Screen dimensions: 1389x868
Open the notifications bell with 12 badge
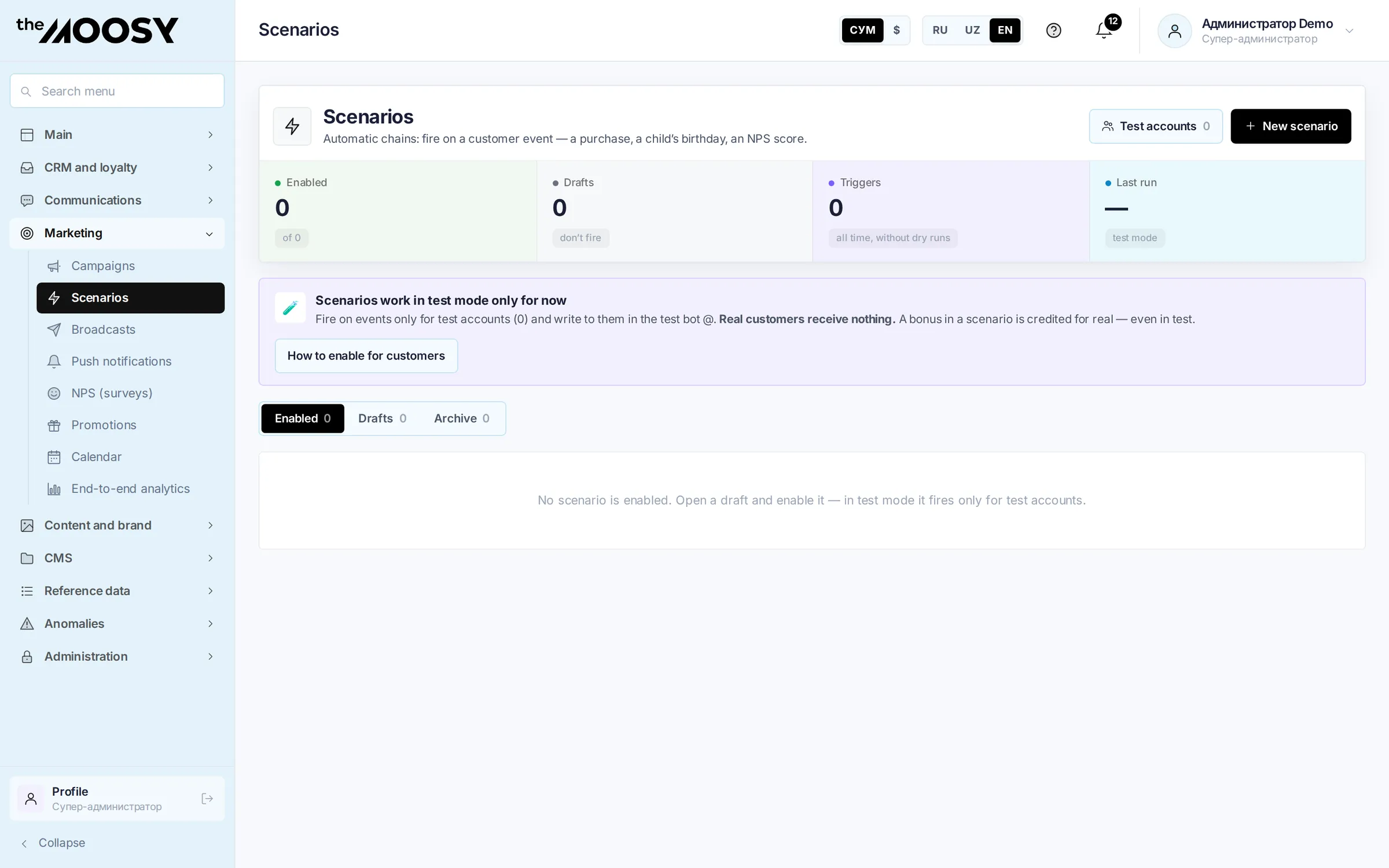point(1104,30)
